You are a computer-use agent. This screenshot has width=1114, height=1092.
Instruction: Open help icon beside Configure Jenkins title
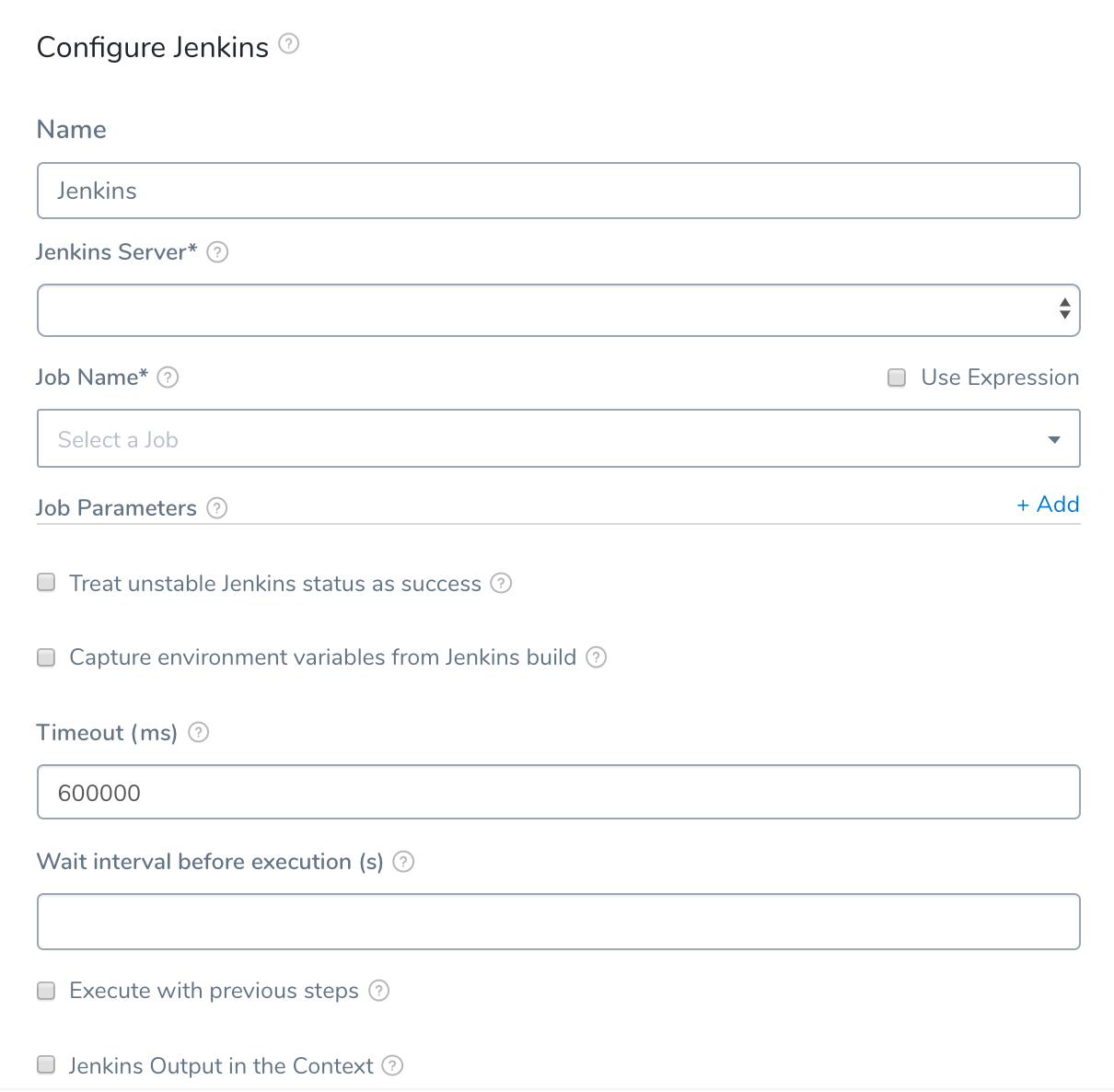(289, 43)
